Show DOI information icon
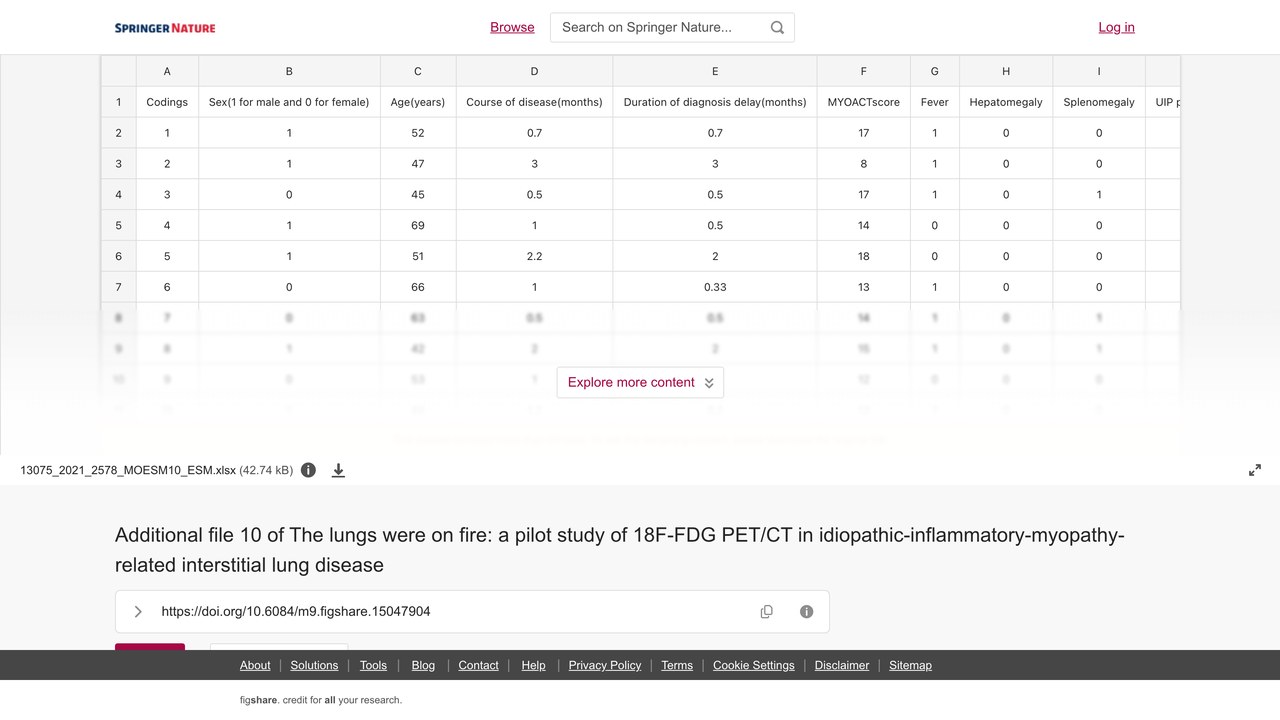The width and height of the screenshot is (1280, 720). click(807, 612)
